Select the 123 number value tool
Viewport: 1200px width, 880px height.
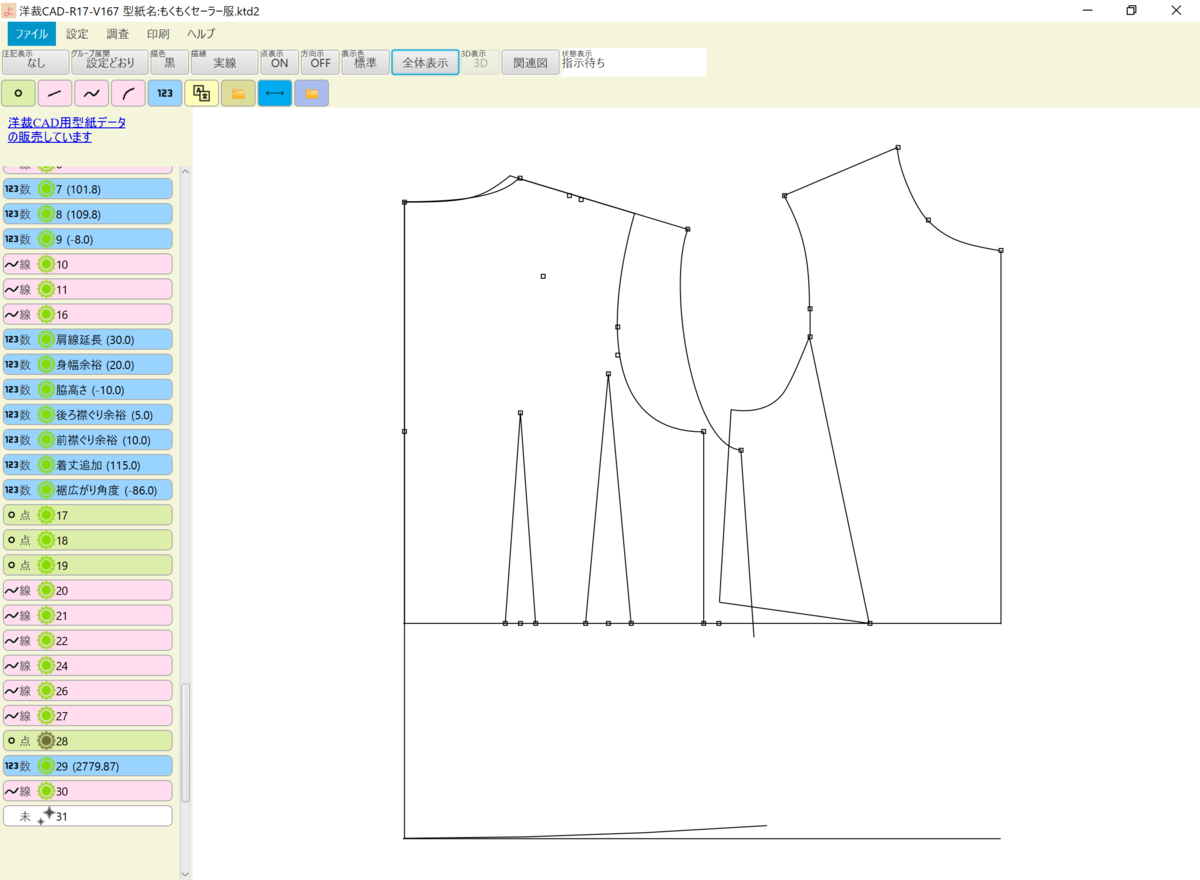[x=164, y=93]
